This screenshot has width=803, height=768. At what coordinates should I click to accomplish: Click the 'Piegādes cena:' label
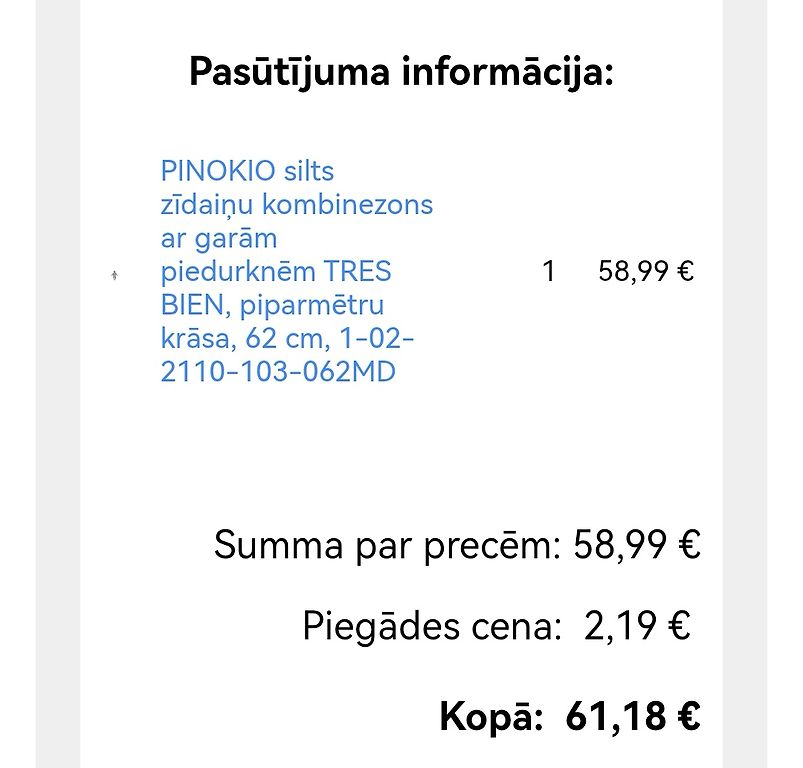(432, 627)
